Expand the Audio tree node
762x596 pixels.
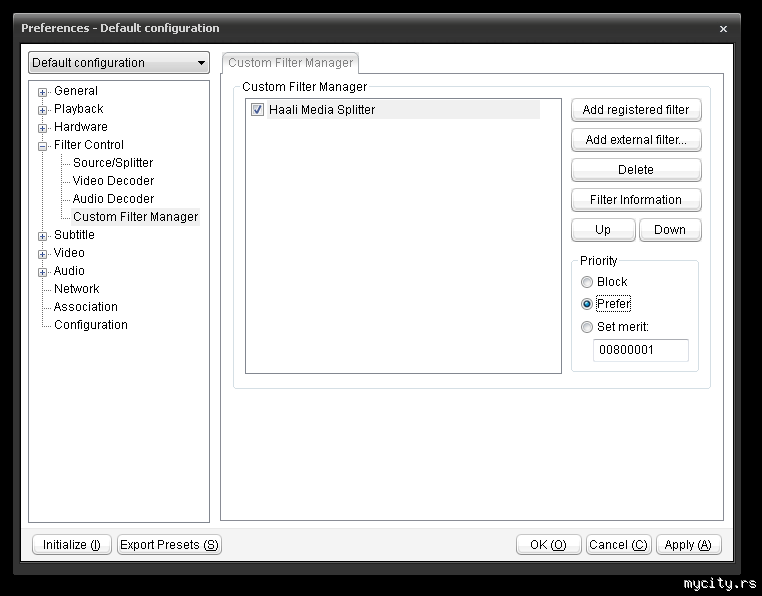[43, 272]
